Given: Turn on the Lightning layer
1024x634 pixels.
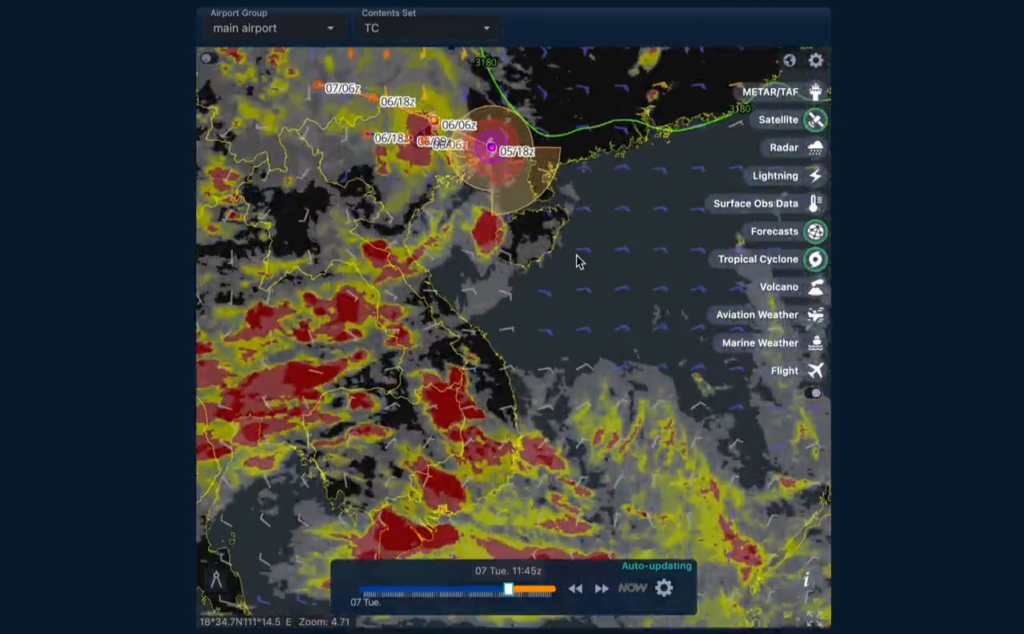Looking at the screenshot, I should 816,176.
